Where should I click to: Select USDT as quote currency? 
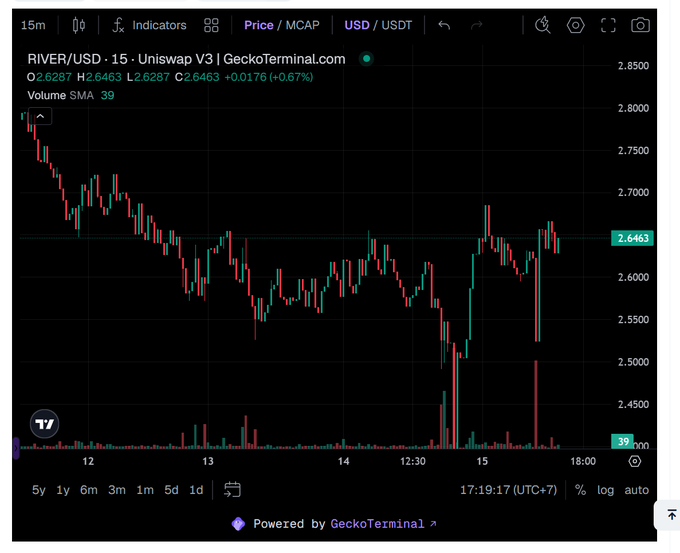(x=396, y=25)
